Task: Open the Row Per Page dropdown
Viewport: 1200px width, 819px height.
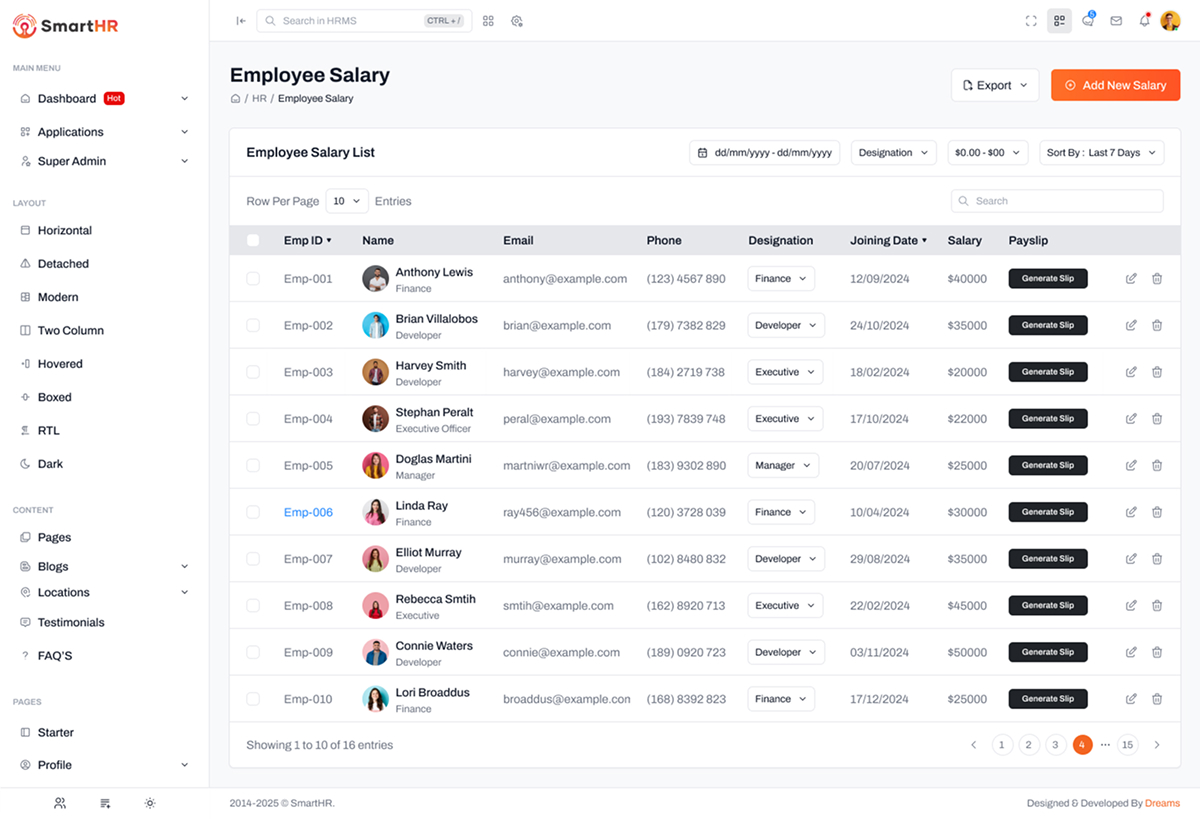Action: 346,201
